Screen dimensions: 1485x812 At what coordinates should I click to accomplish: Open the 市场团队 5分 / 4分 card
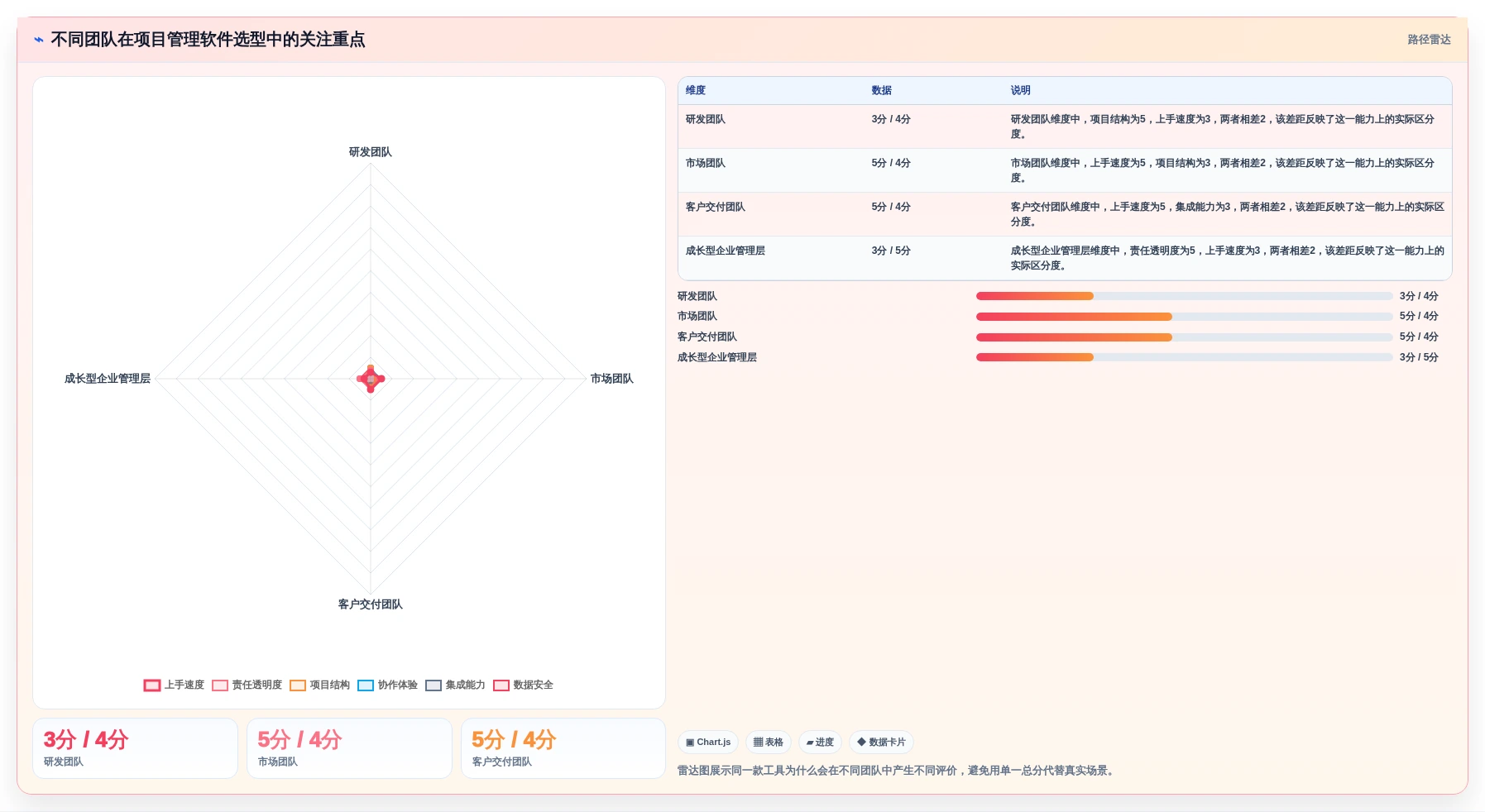pyautogui.click(x=349, y=748)
